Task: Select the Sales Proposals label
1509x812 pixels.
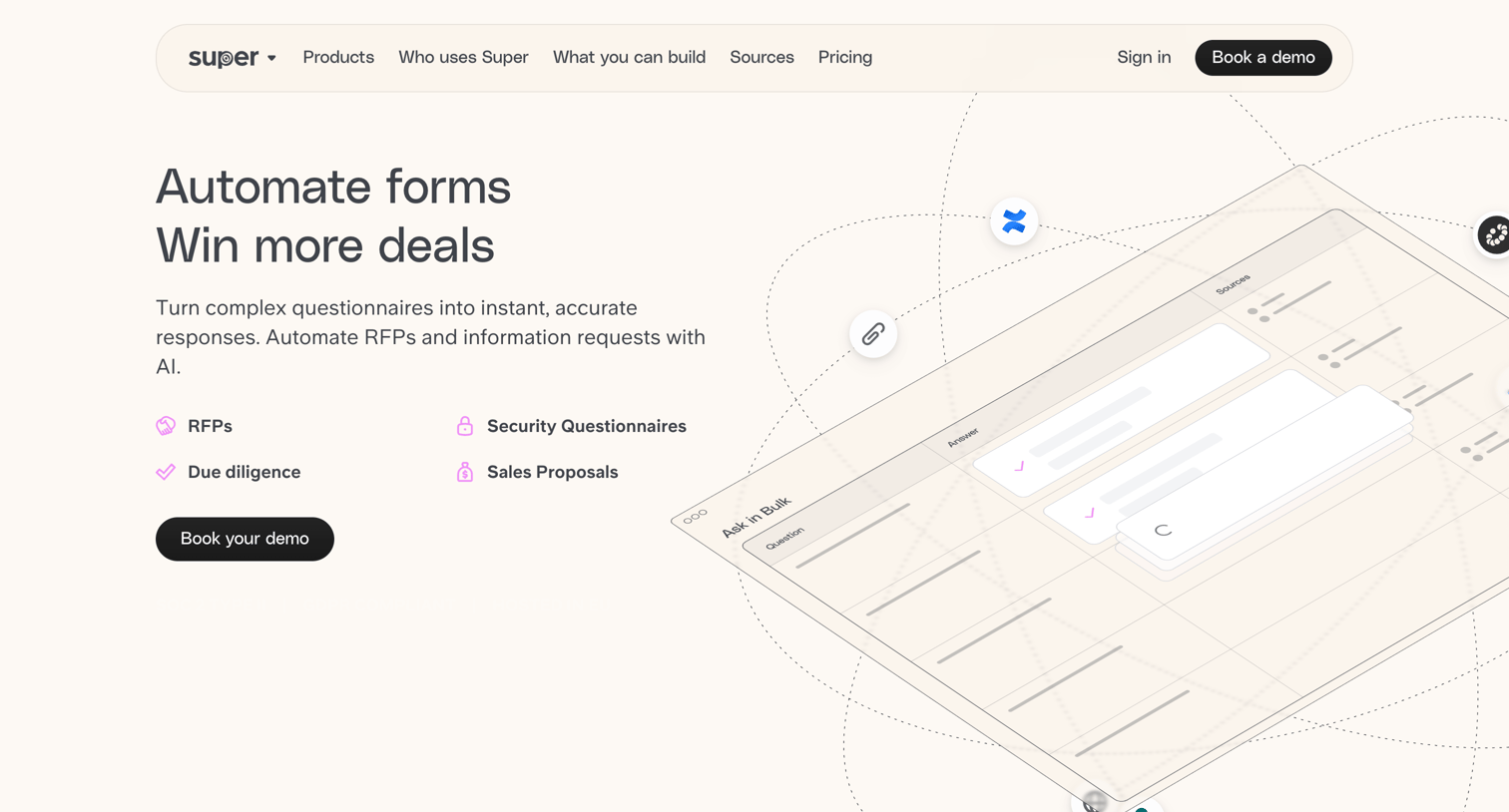Action: point(552,472)
